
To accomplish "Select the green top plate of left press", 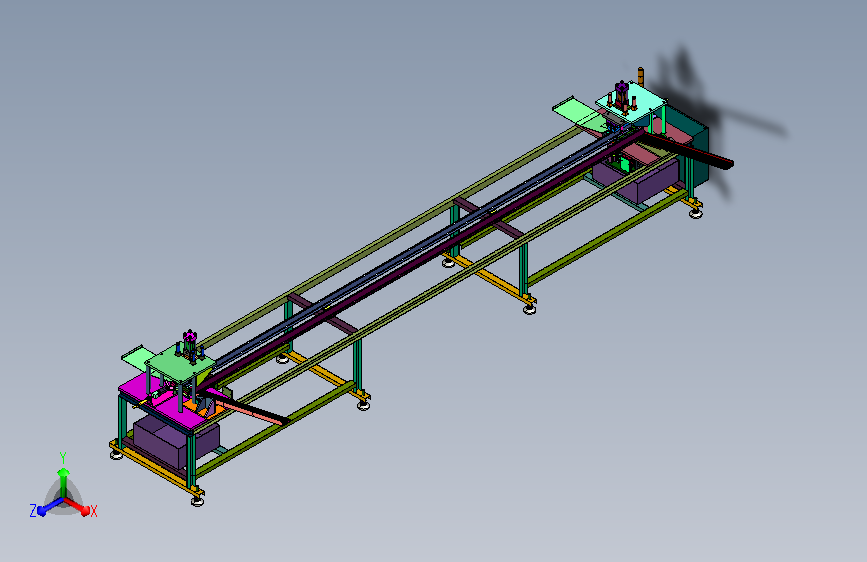I will [180, 365].
